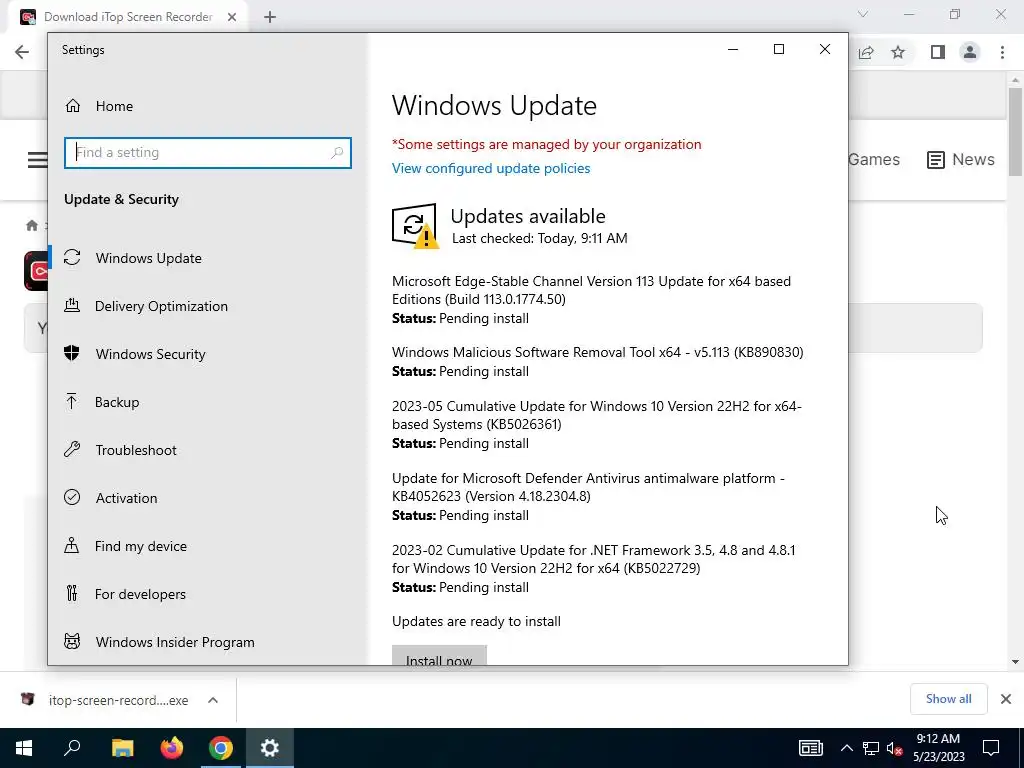Click the Windows Security shield icon

[x=72, y=353]
